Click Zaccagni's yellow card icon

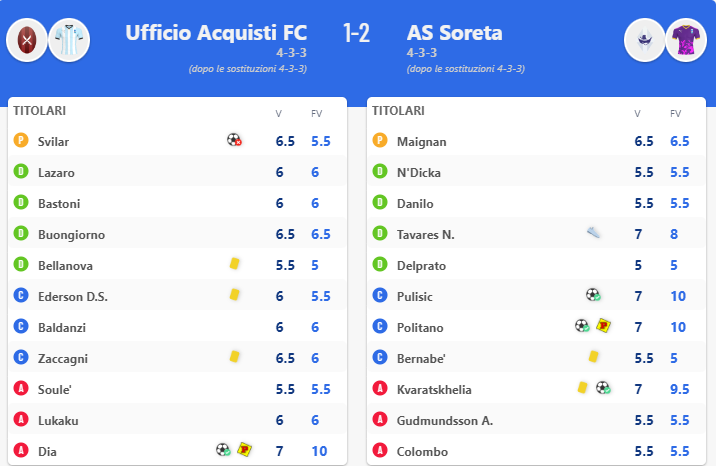click(x=235, y=357)
